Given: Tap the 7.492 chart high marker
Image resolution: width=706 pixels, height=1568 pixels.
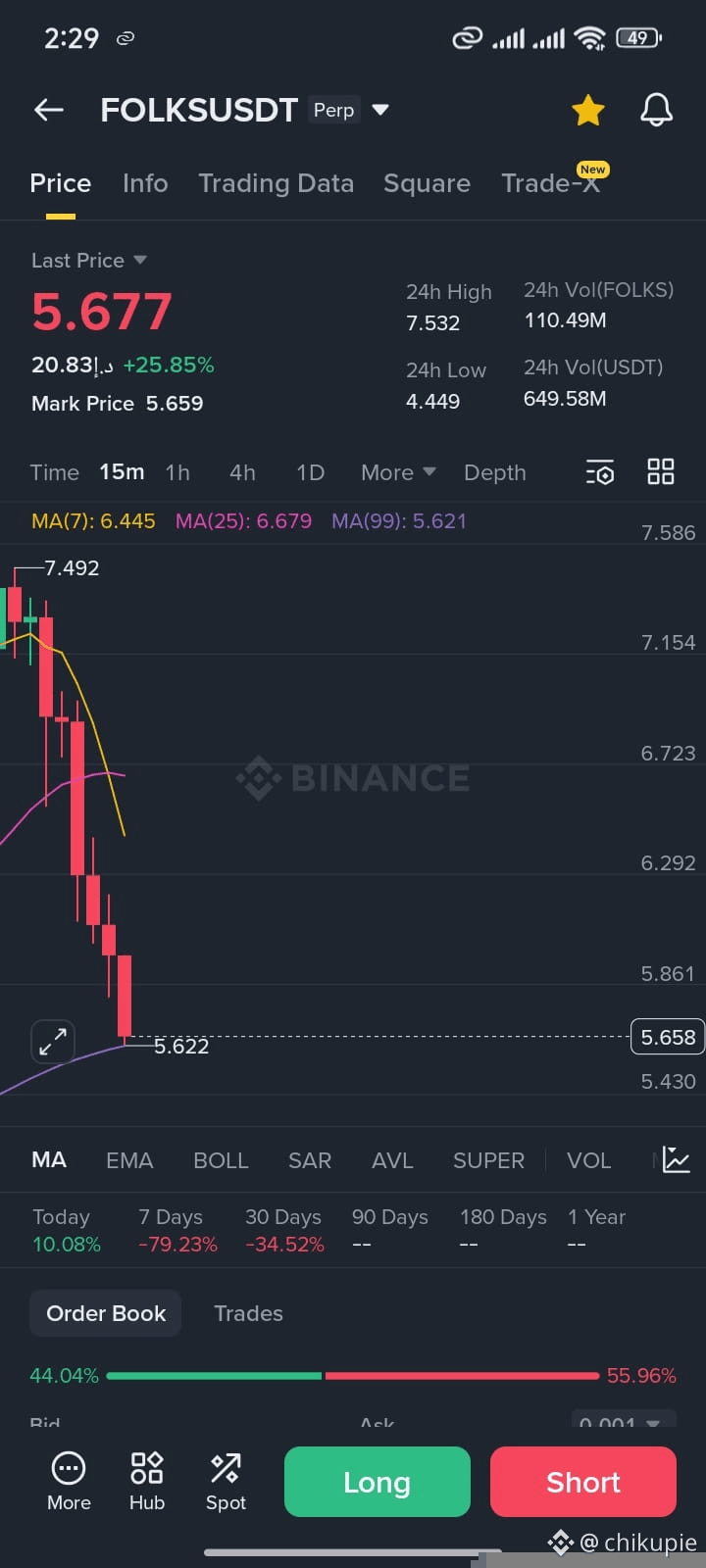Looking at the screenshot, I should [72, 567].
